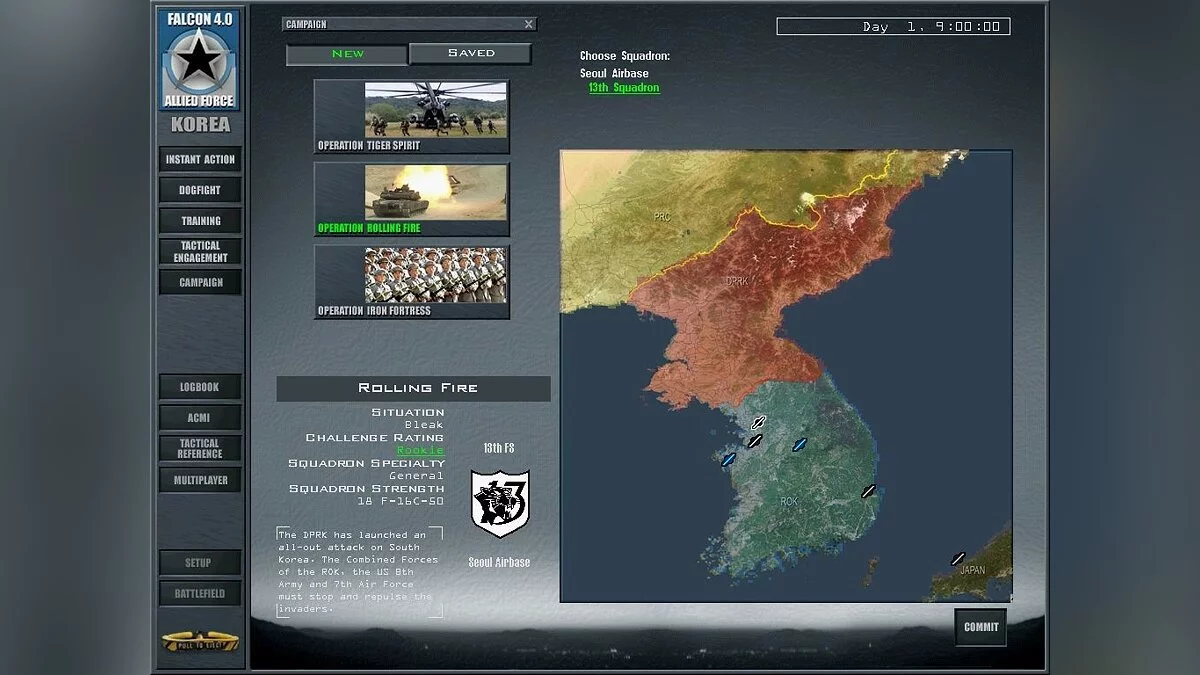Click the PRC label on the map

point(662,216)
